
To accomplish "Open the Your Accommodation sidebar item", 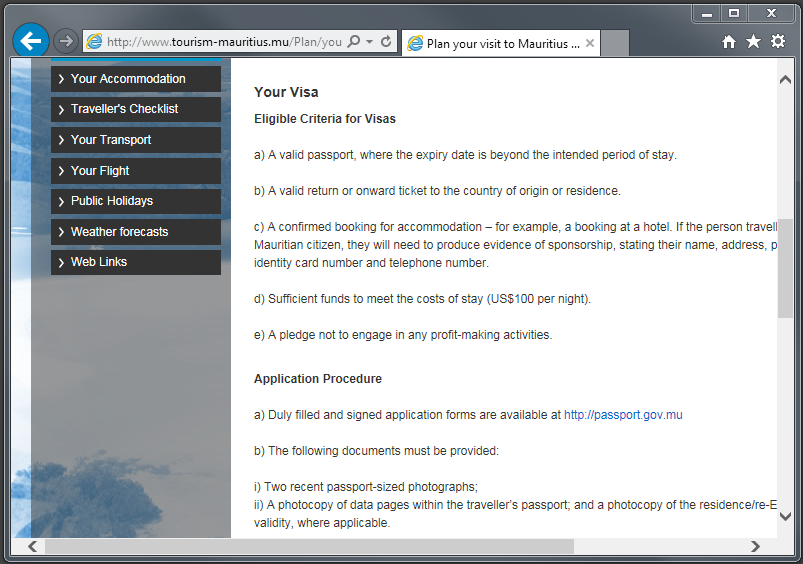I will tap(136, 79).
